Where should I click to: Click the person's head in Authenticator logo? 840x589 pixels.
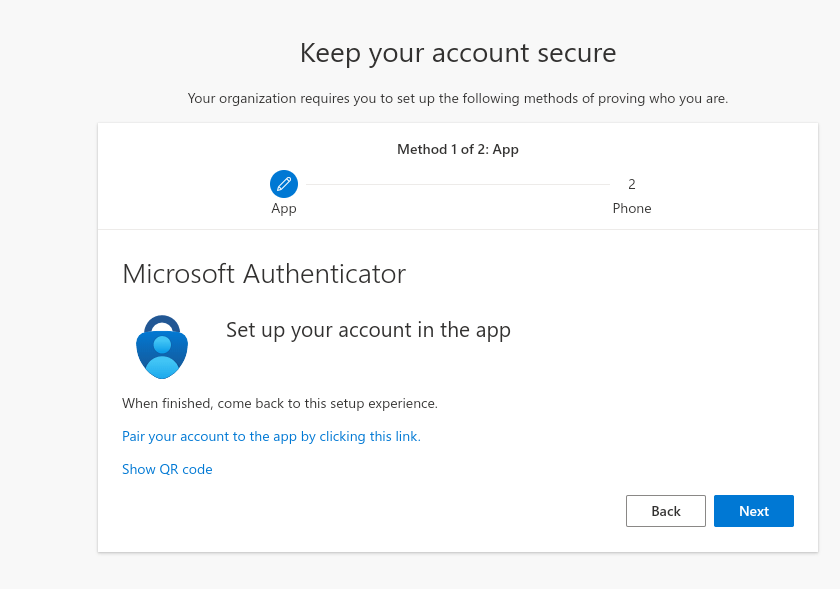point(162,345)
